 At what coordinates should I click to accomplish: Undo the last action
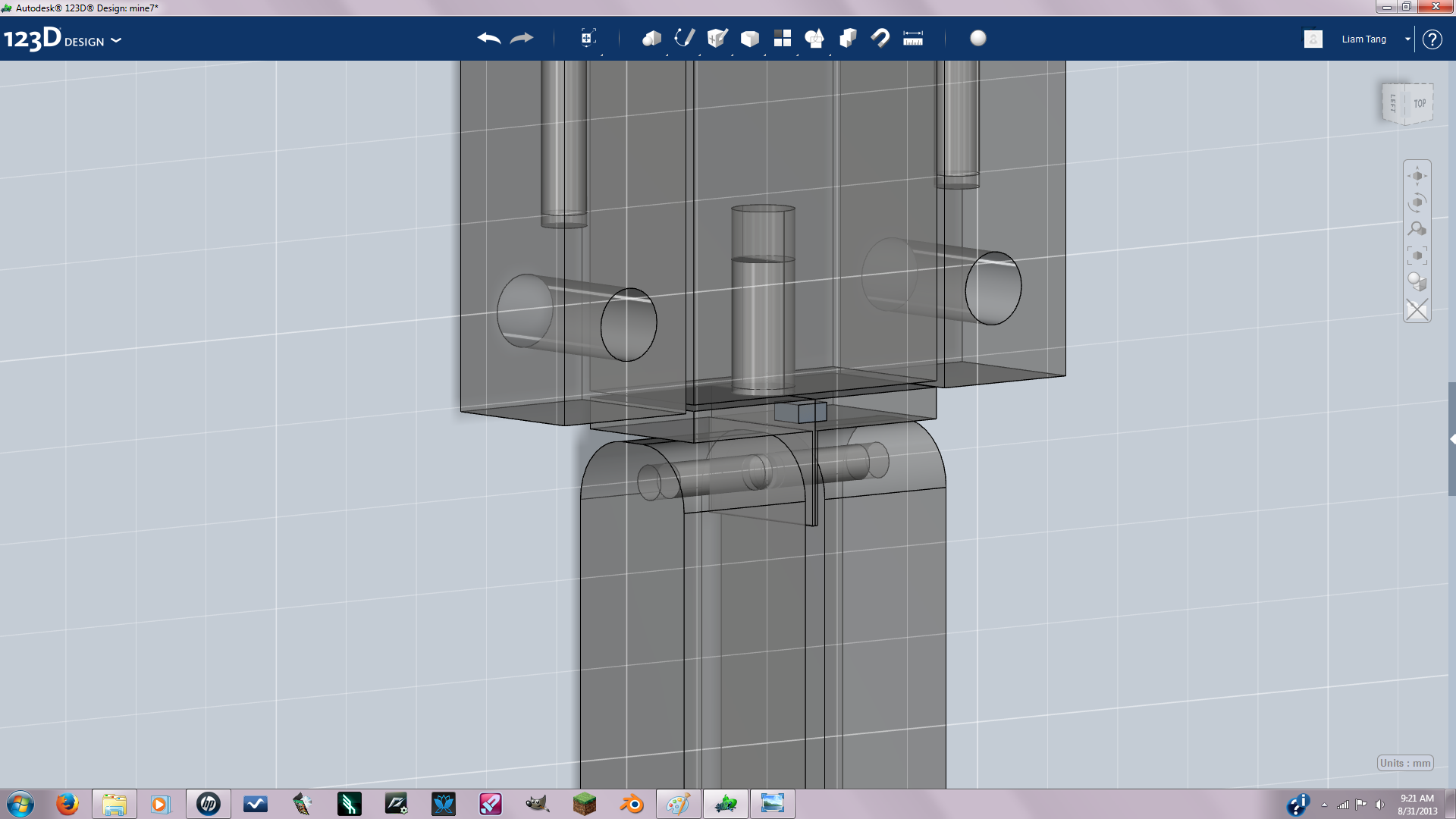pyautogui.click(x=489, y=39)
